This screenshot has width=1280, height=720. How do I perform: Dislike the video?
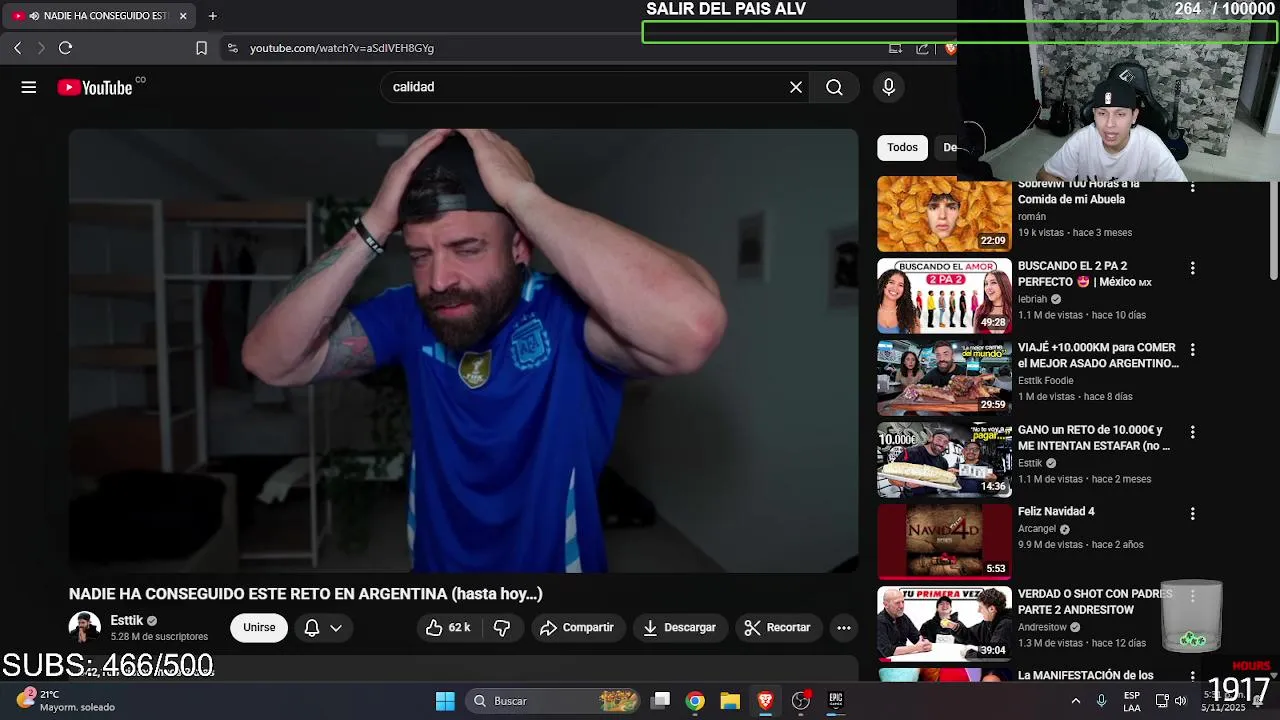(502, 627)
